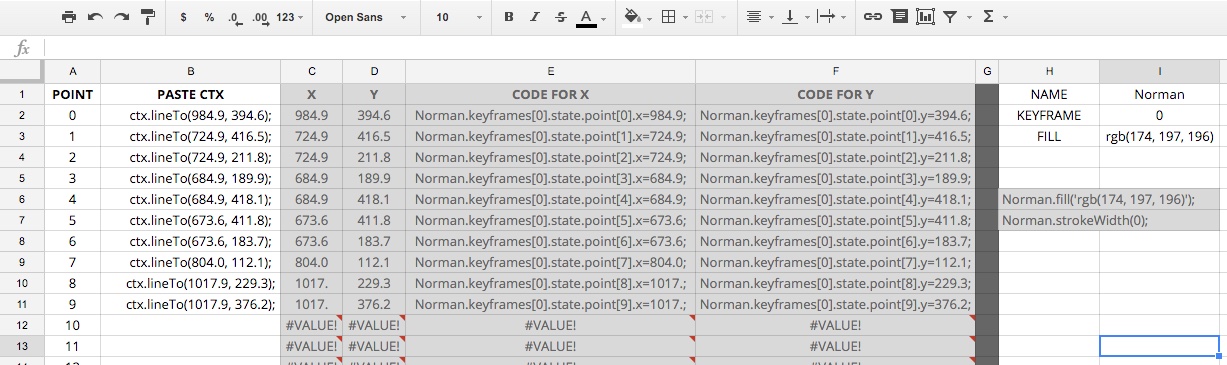Toggle bold formatting
Image resolution: width=1227 pixels, height=365 pixels.
[509, 17]
